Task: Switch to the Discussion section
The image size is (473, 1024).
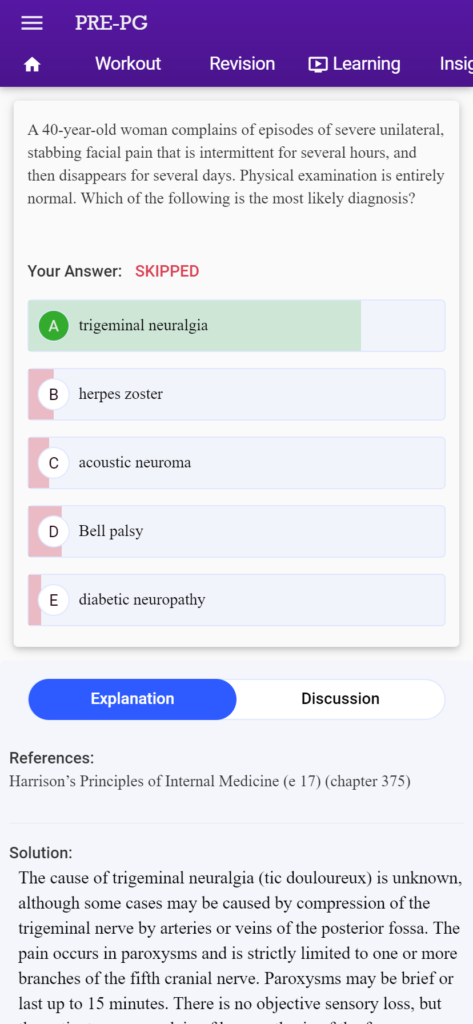Action: [x=340, y=699]
